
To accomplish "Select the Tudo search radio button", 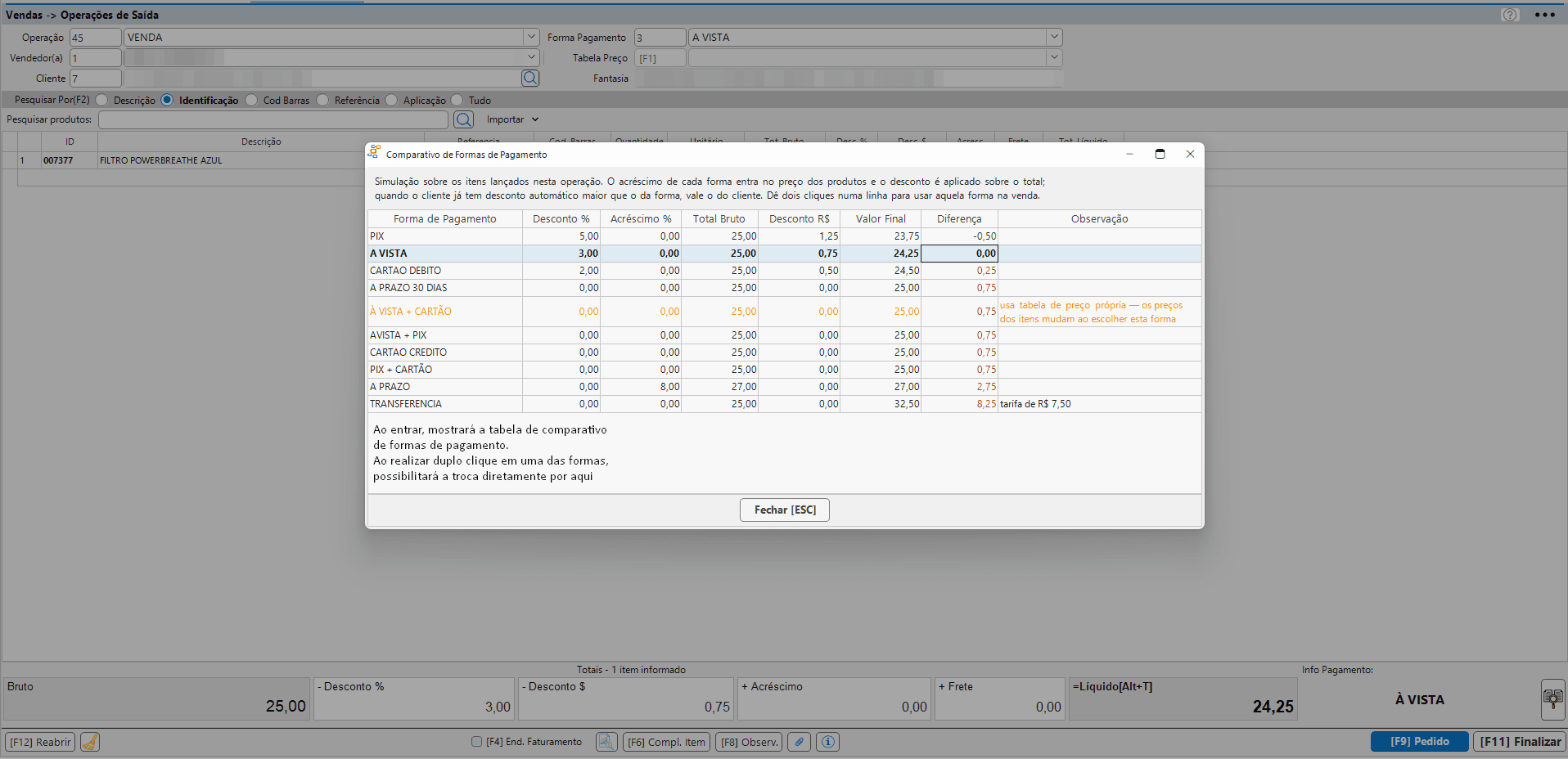I will tap(457, 100).
